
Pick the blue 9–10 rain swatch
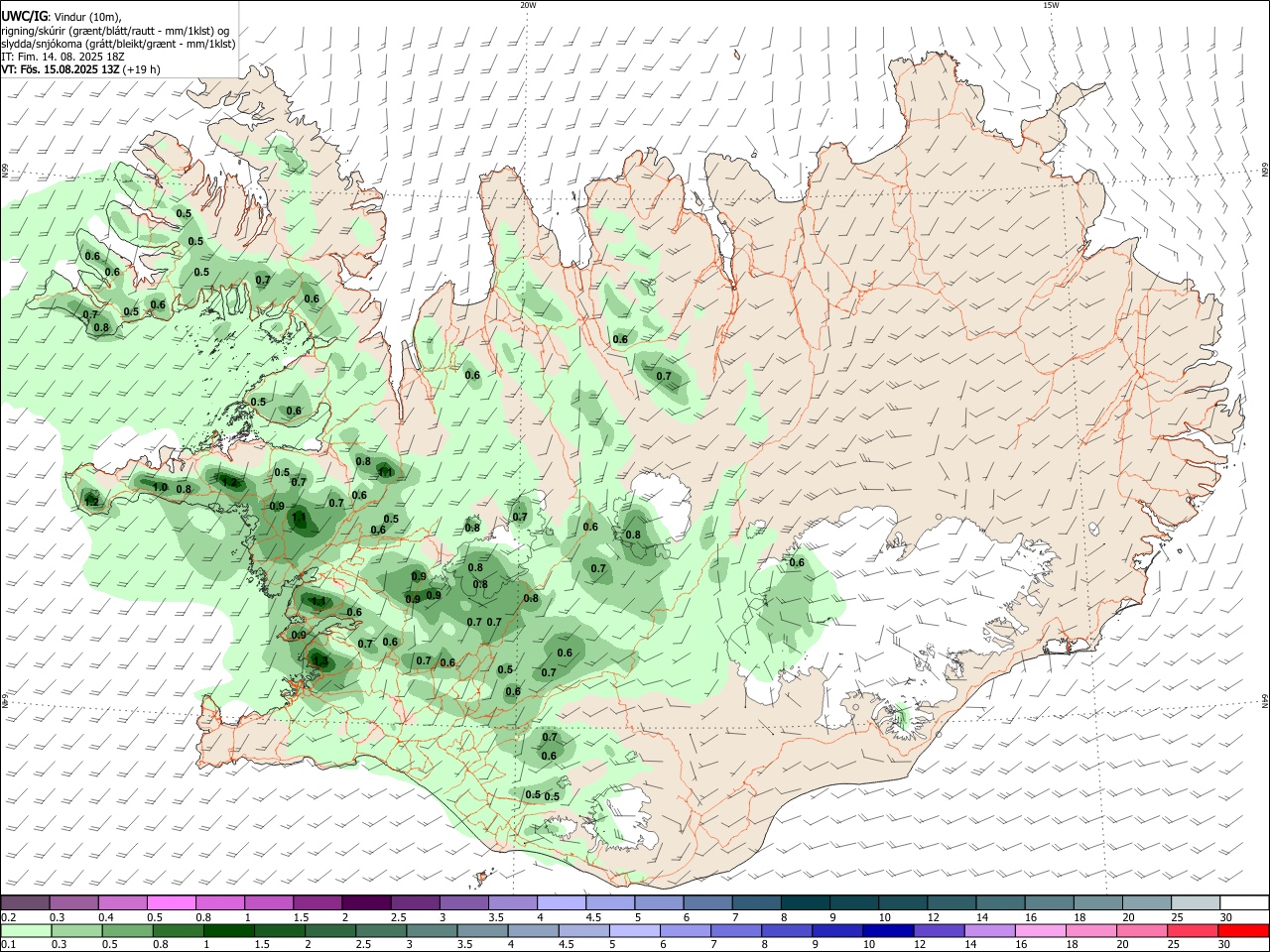837,930
